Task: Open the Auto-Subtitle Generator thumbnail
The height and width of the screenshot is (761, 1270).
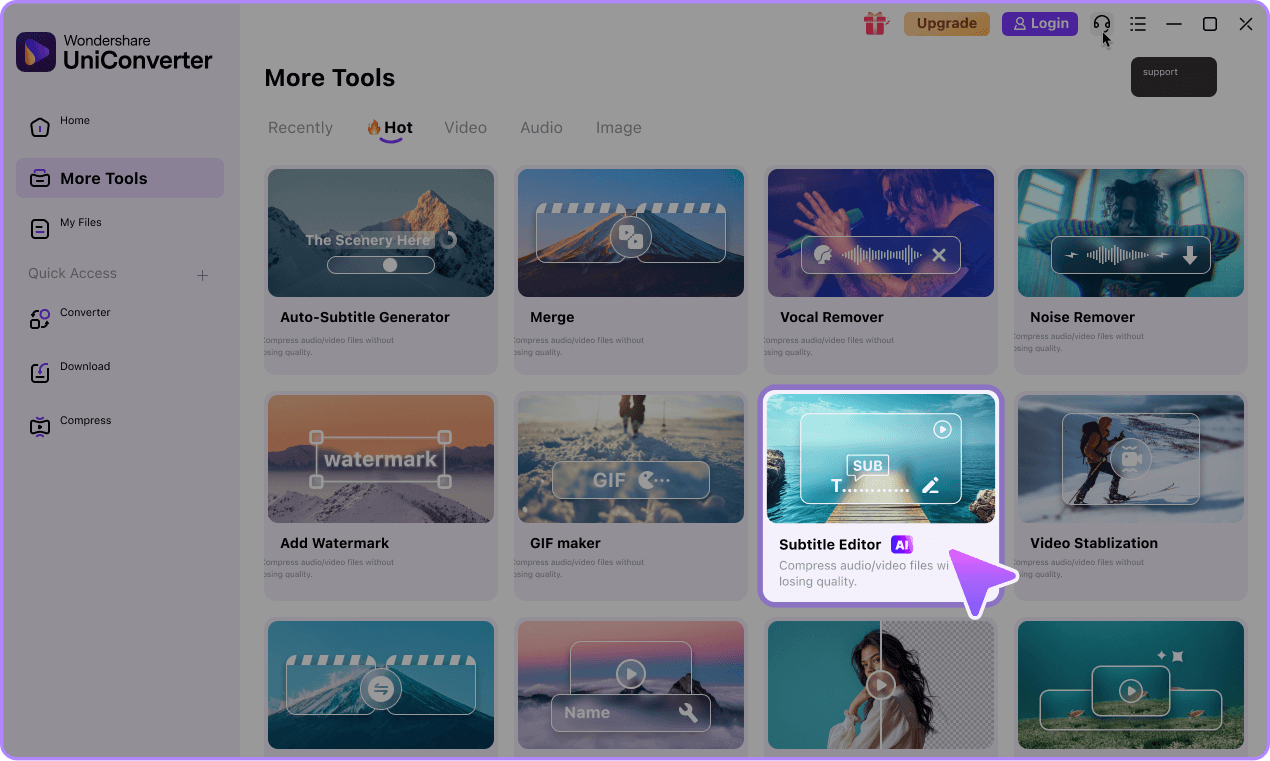Action: pos(381,233)
